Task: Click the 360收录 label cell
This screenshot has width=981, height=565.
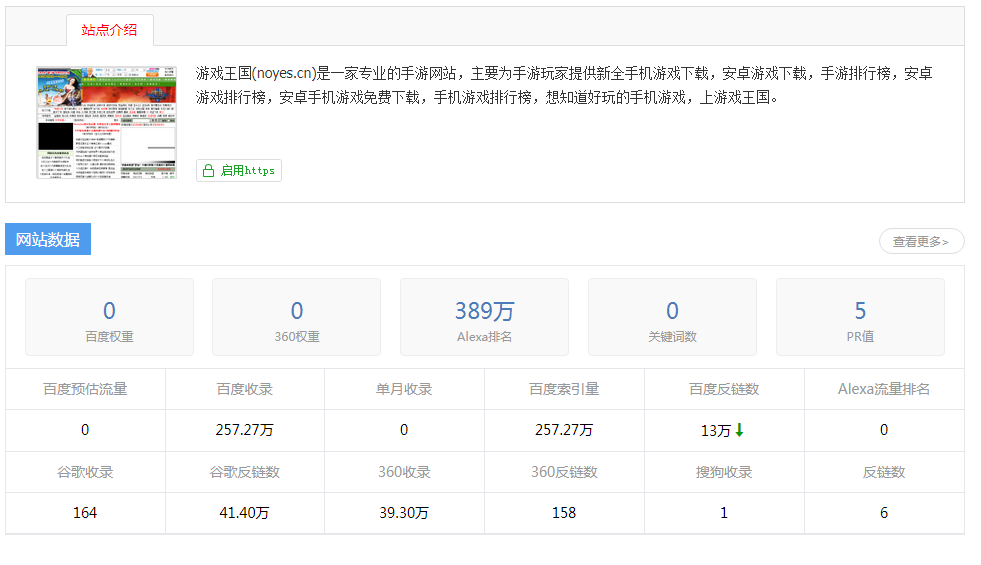Action: (x=404, y=472)
